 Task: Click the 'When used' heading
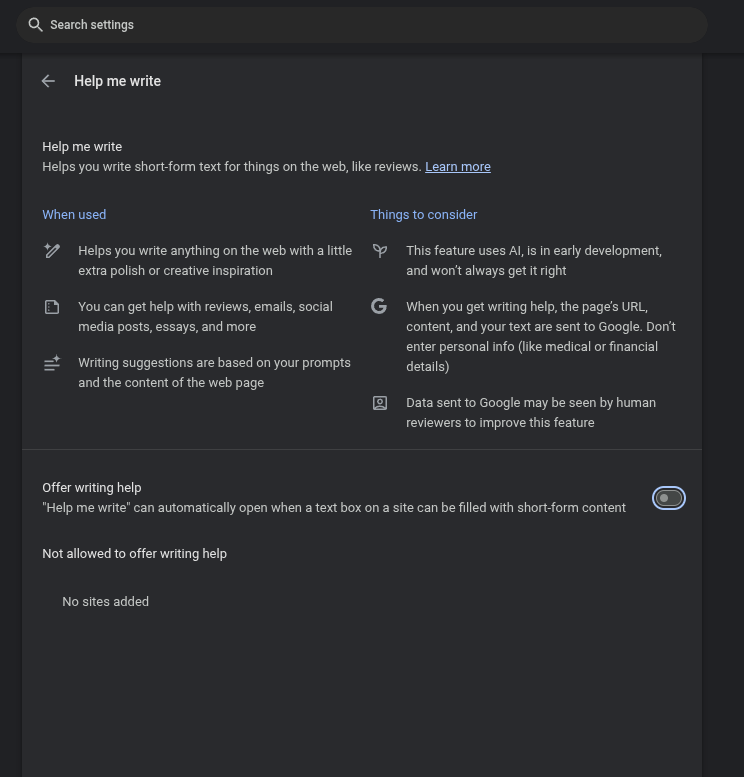[x=74, y=215]
